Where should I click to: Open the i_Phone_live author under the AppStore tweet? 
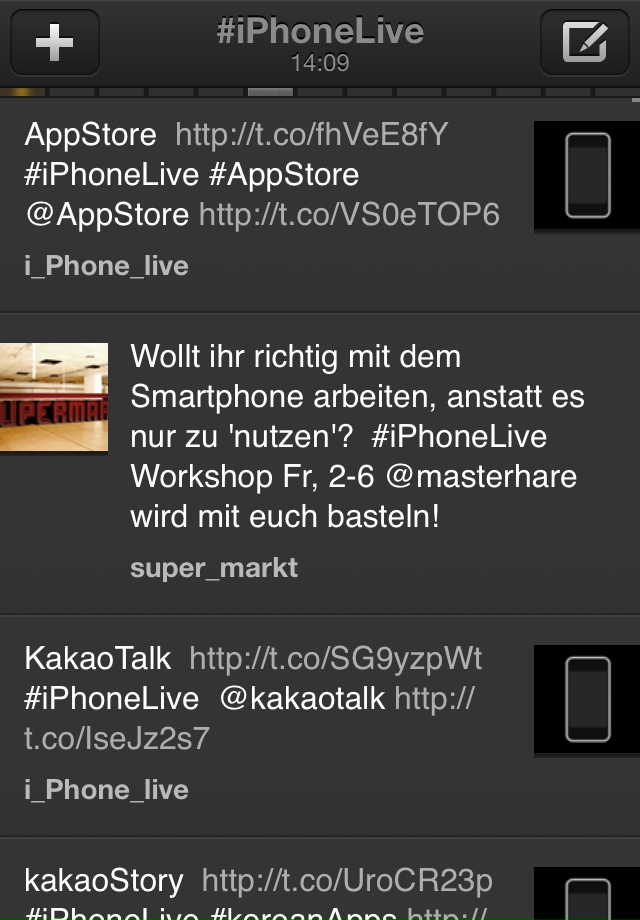(x=107, y=266)
